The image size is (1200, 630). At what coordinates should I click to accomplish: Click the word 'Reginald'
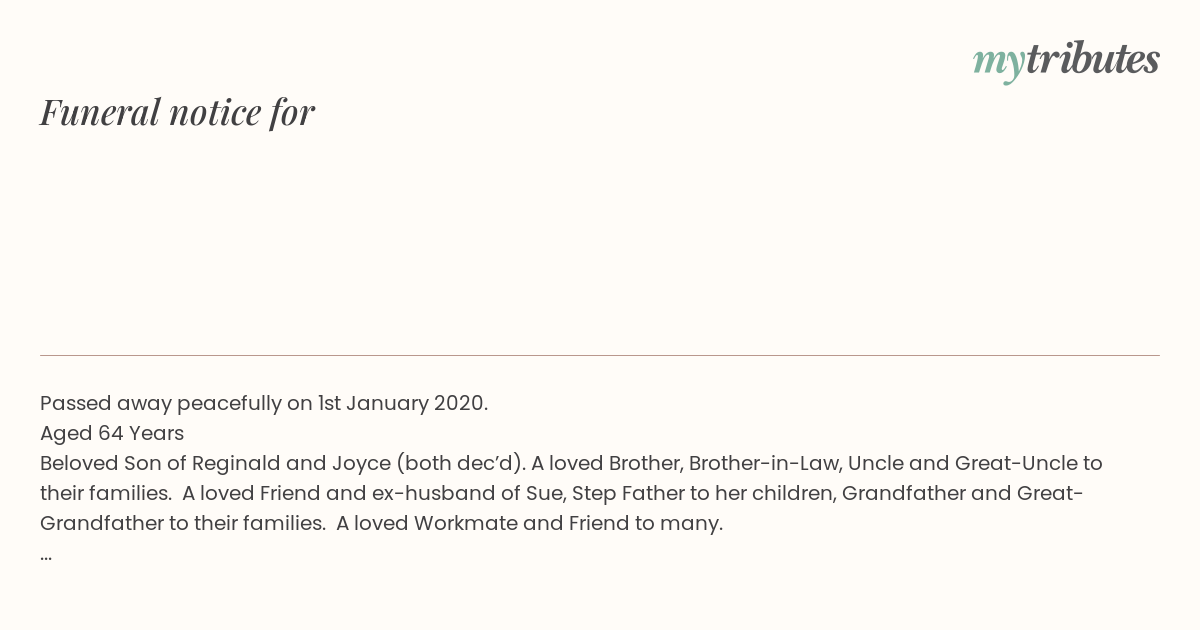(x=238, y=463)
